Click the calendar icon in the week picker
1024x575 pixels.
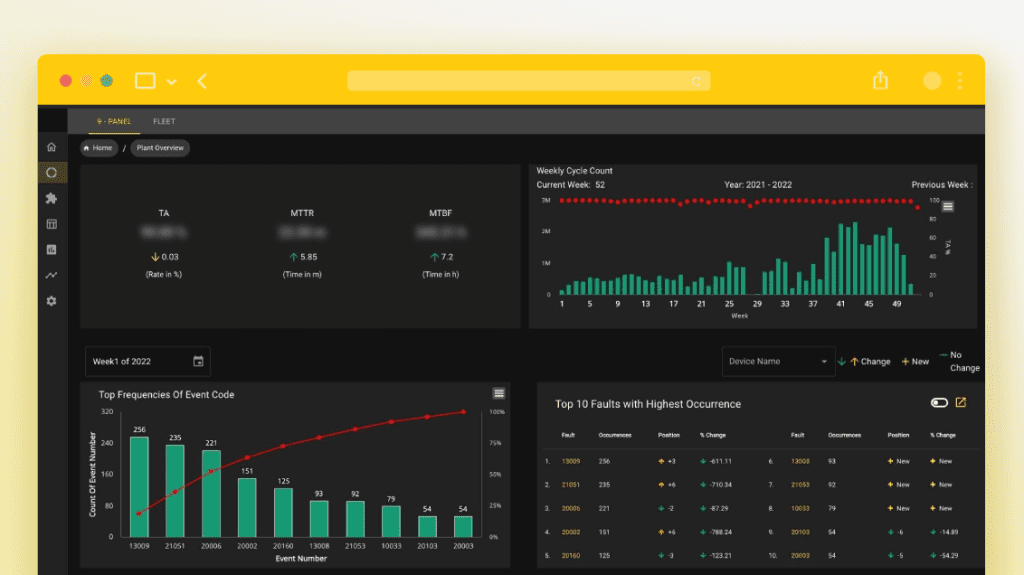(x=198, y=361)
